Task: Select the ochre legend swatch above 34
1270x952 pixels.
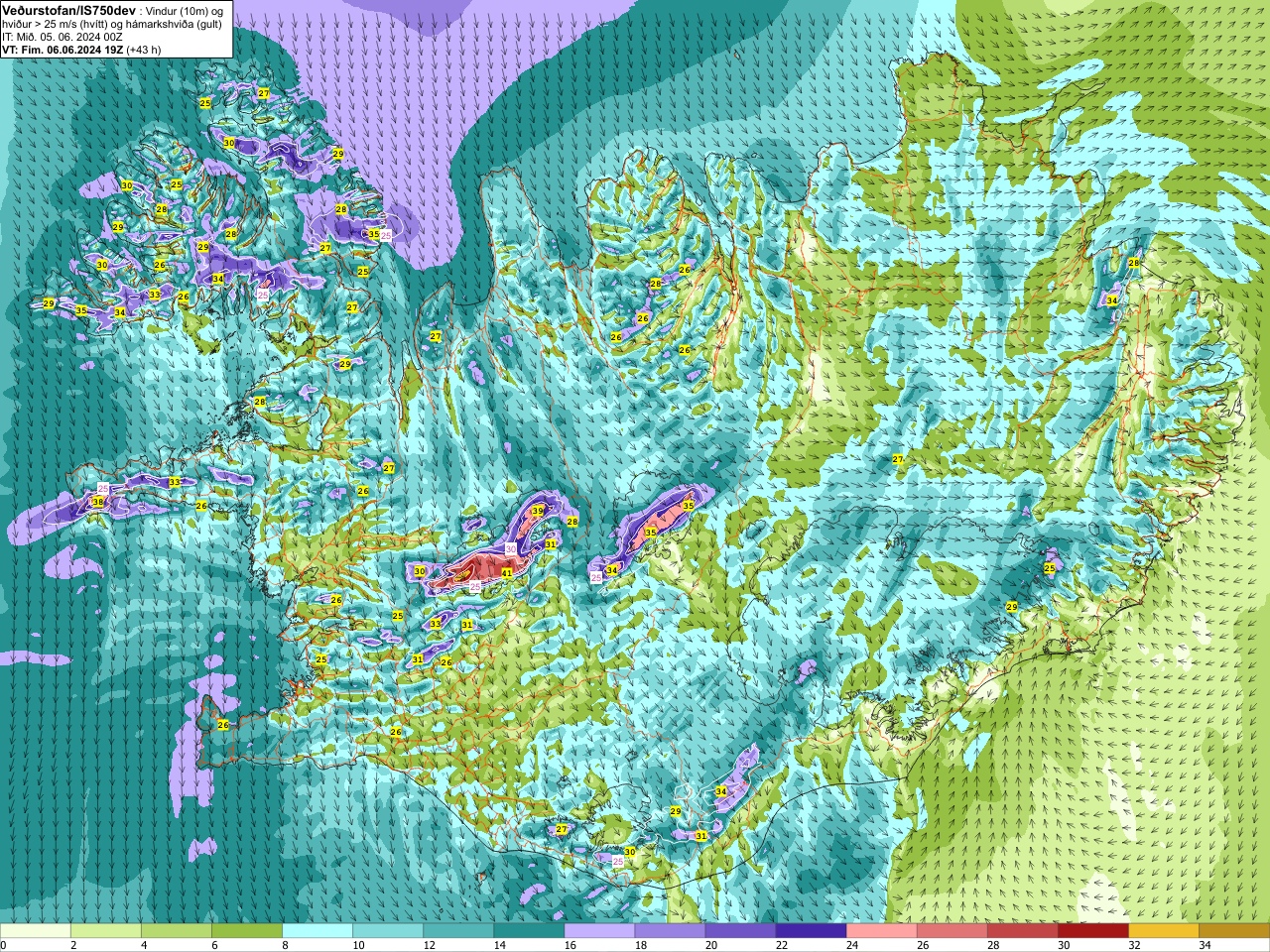Action: point(1233,931)
